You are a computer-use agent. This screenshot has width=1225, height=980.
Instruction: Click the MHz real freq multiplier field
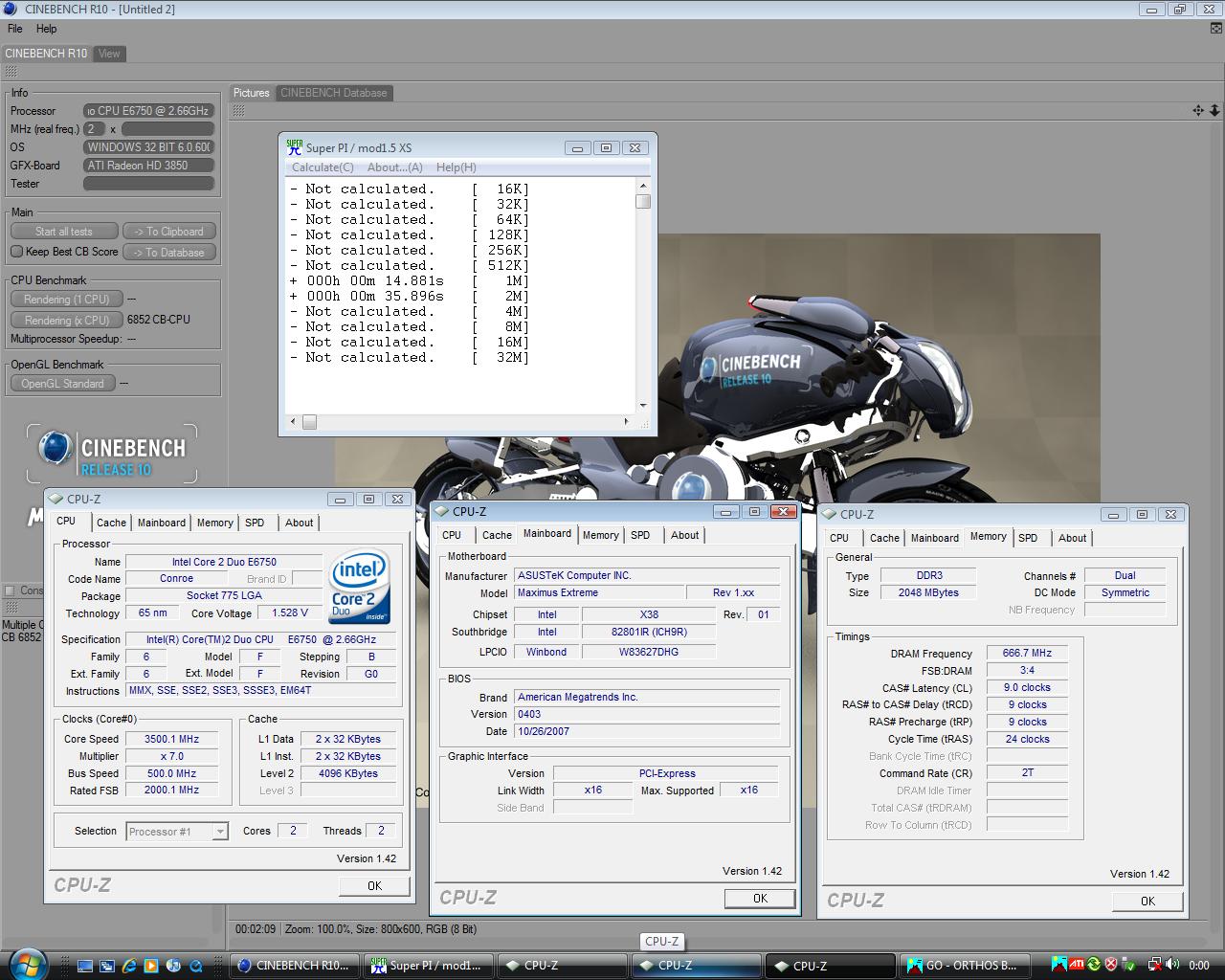point(94,129)
